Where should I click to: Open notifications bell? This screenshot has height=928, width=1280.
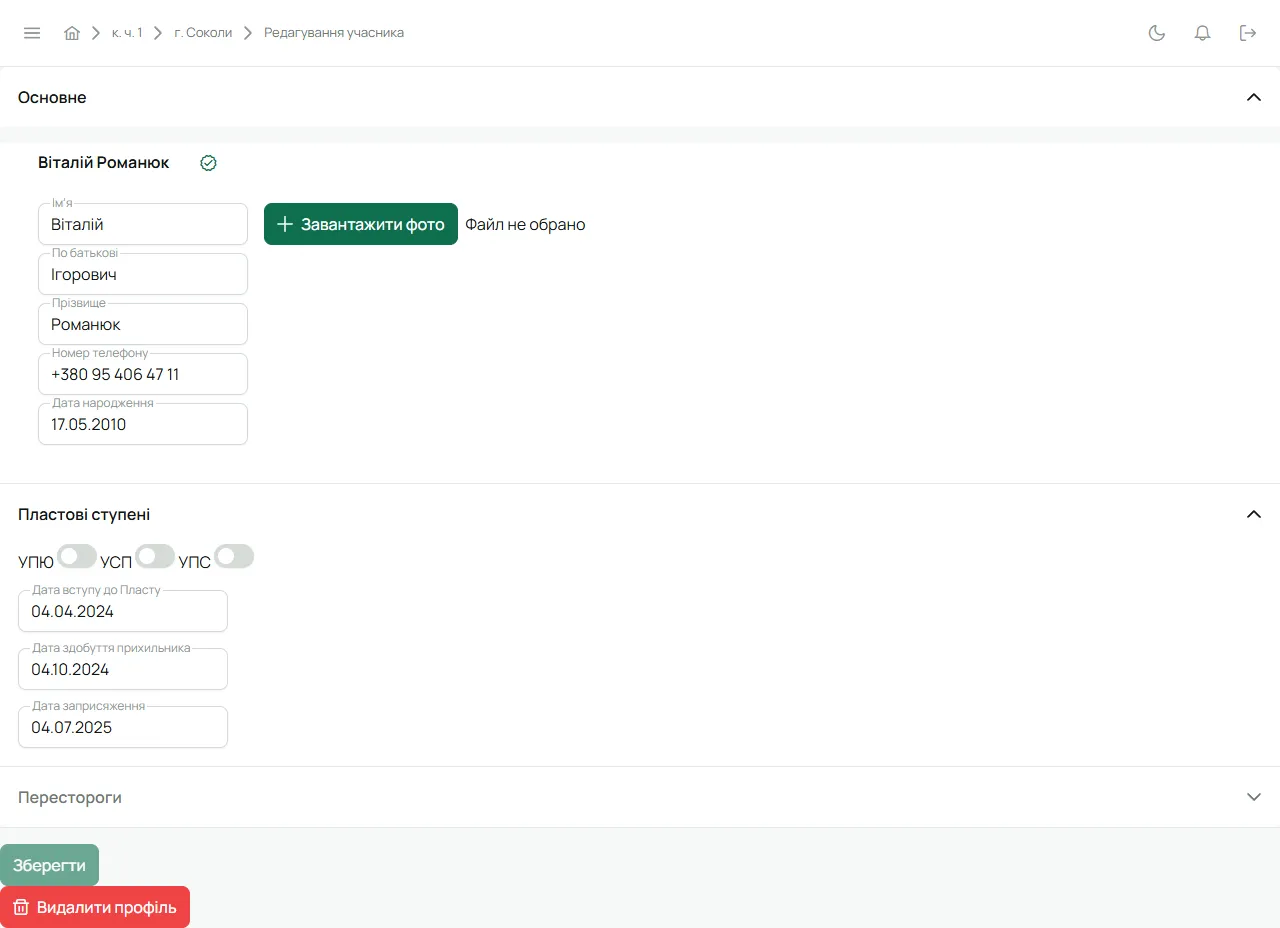pyautogui.click(x=1203, y=33)
